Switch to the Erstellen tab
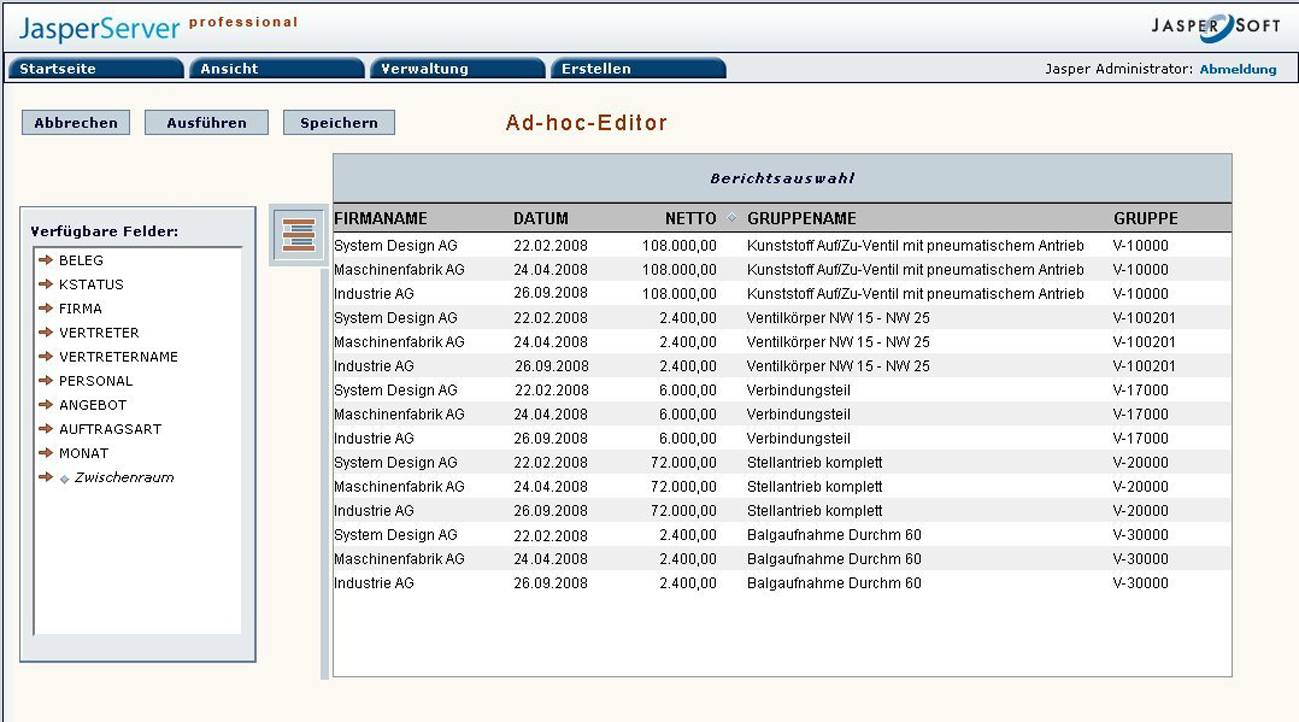Image resolution: width=1299 pixels, height=722 pixels. coord(638,69)
